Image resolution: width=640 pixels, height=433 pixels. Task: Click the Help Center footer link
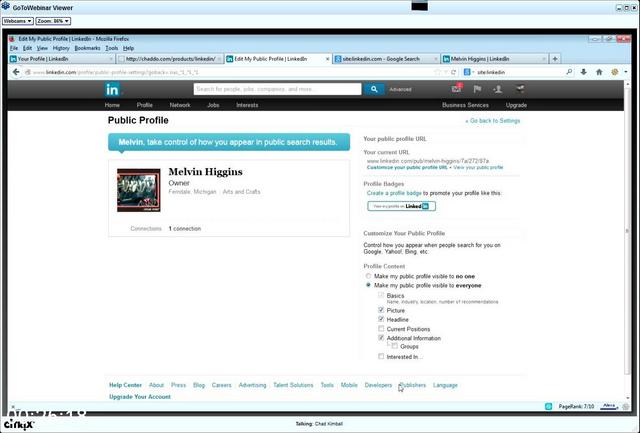click(125, 385)
